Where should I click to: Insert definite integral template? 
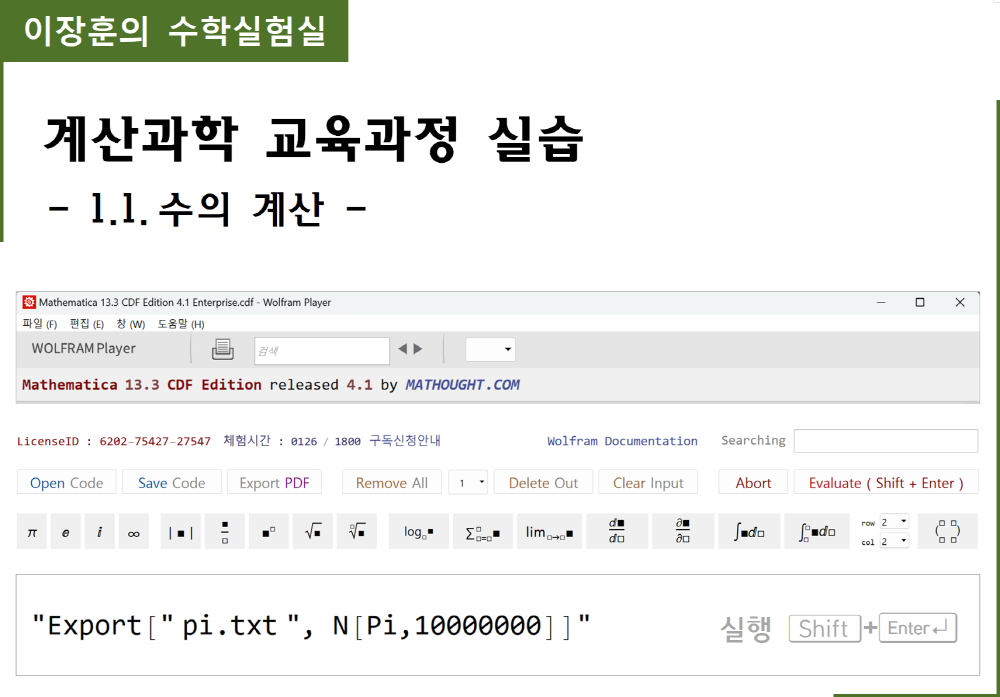816,532
